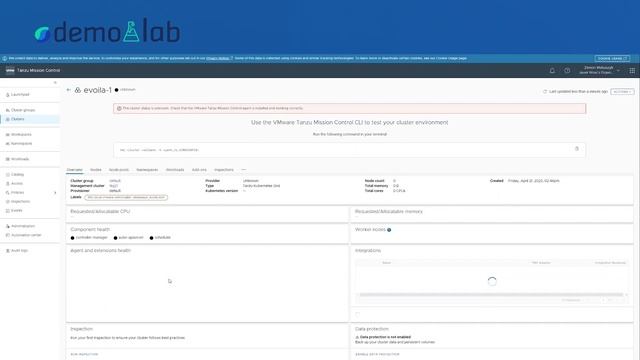The image size is (640, 360).
Task: Open the apps grid icon
Action: click(x=632, y=71)
